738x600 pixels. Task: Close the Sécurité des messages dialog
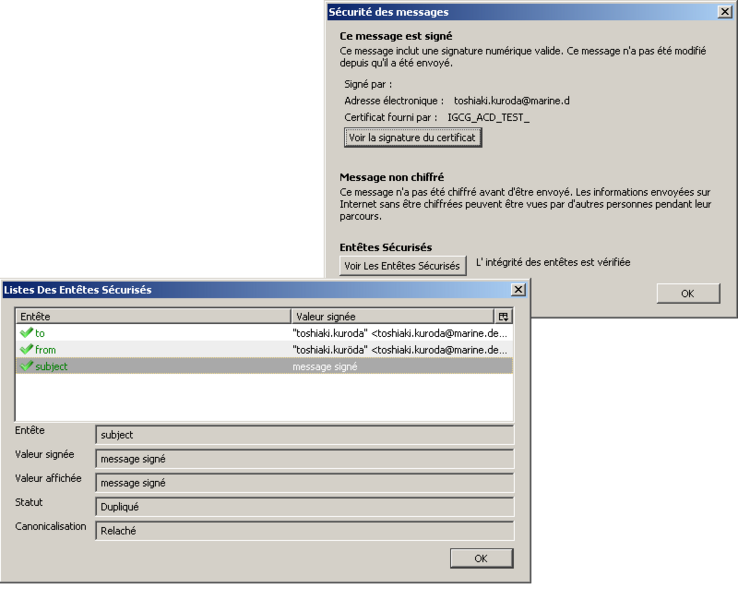pos(725,12)
